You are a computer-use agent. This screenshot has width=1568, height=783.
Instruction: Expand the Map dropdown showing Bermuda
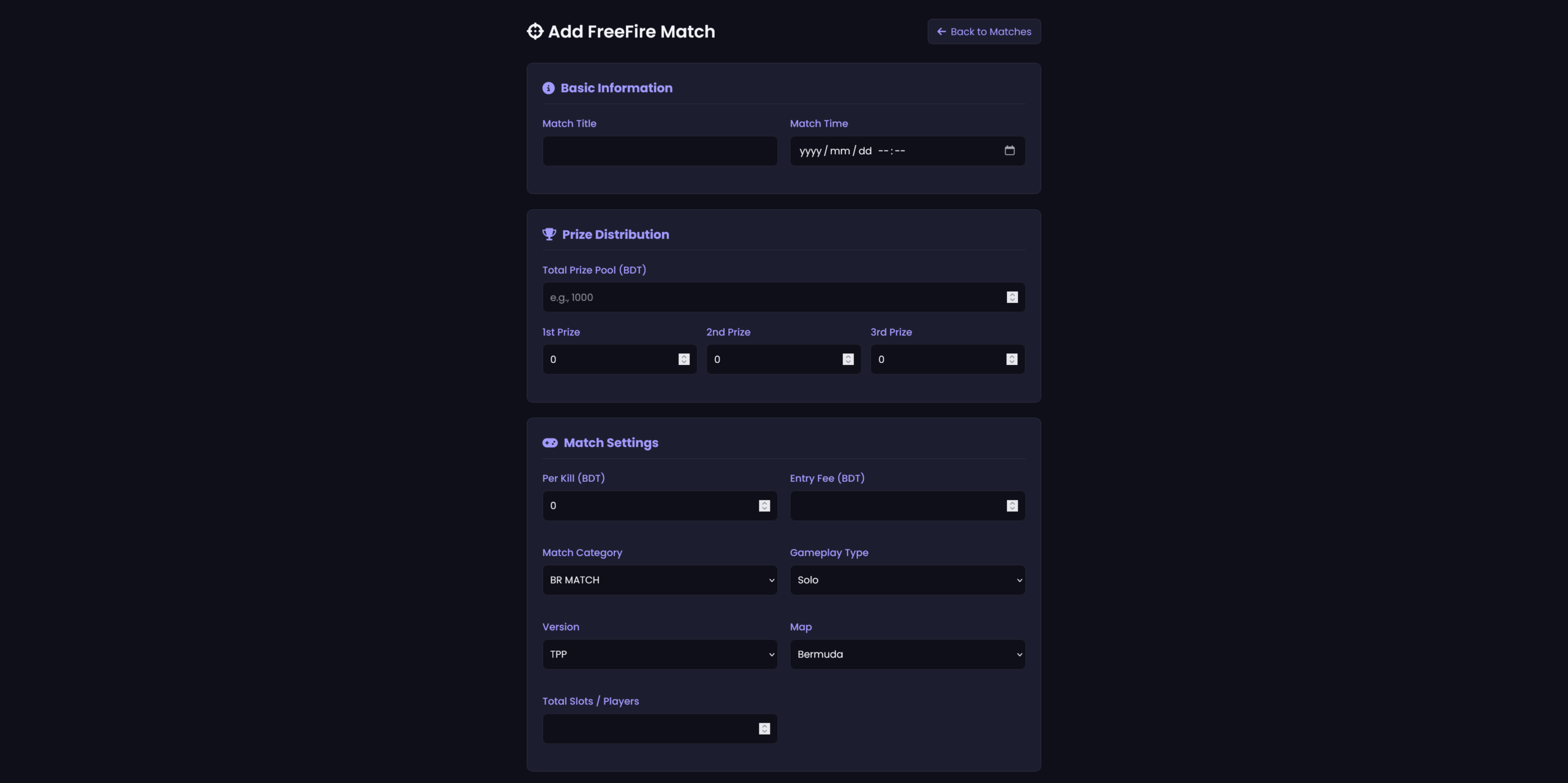907,654
